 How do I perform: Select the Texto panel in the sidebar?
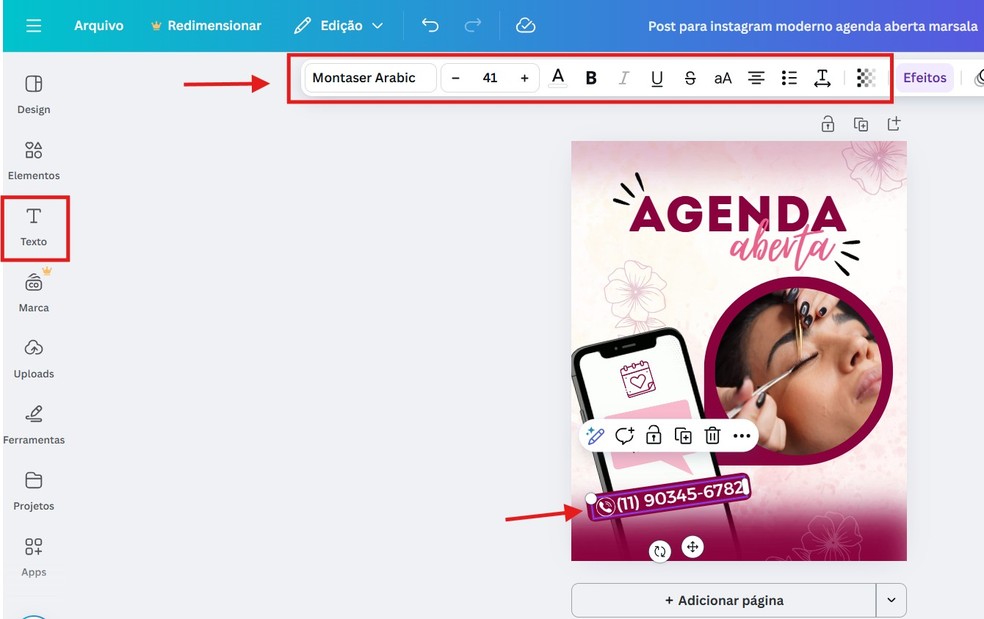click(34, 228)
